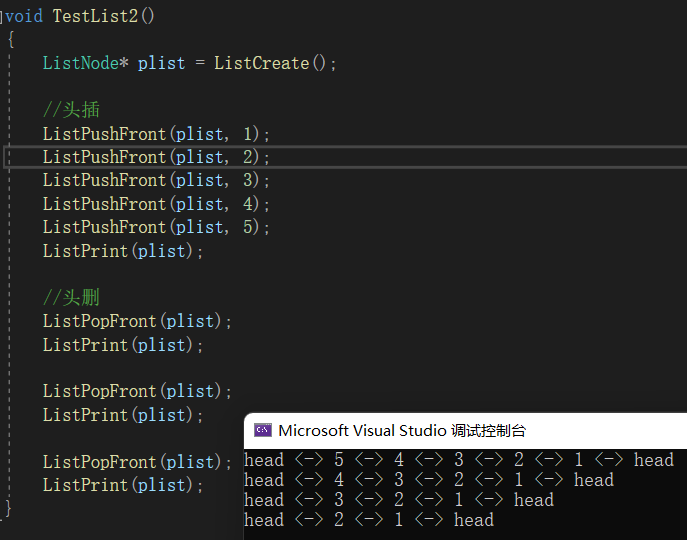Place cursor on ListPushFront(plist, 5) line
Viewport: 687px width, 540px height.
(x=156, y=227)
